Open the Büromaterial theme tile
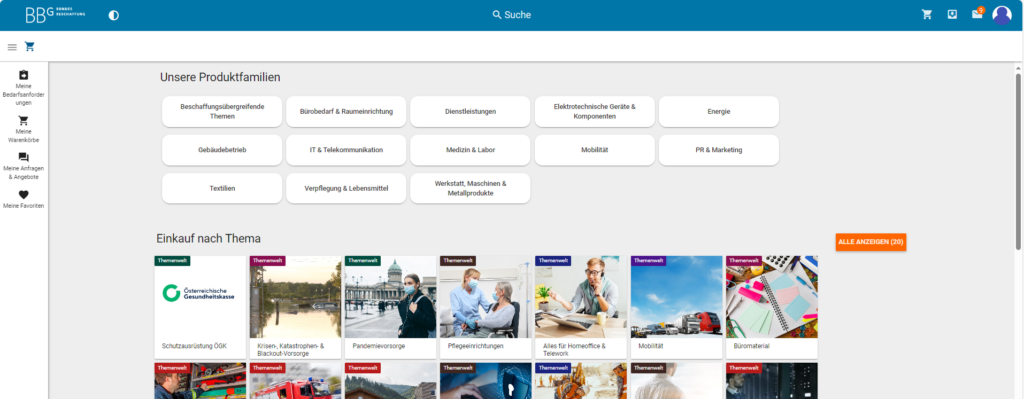This screenshot has width=1024, height=399. 771,307
